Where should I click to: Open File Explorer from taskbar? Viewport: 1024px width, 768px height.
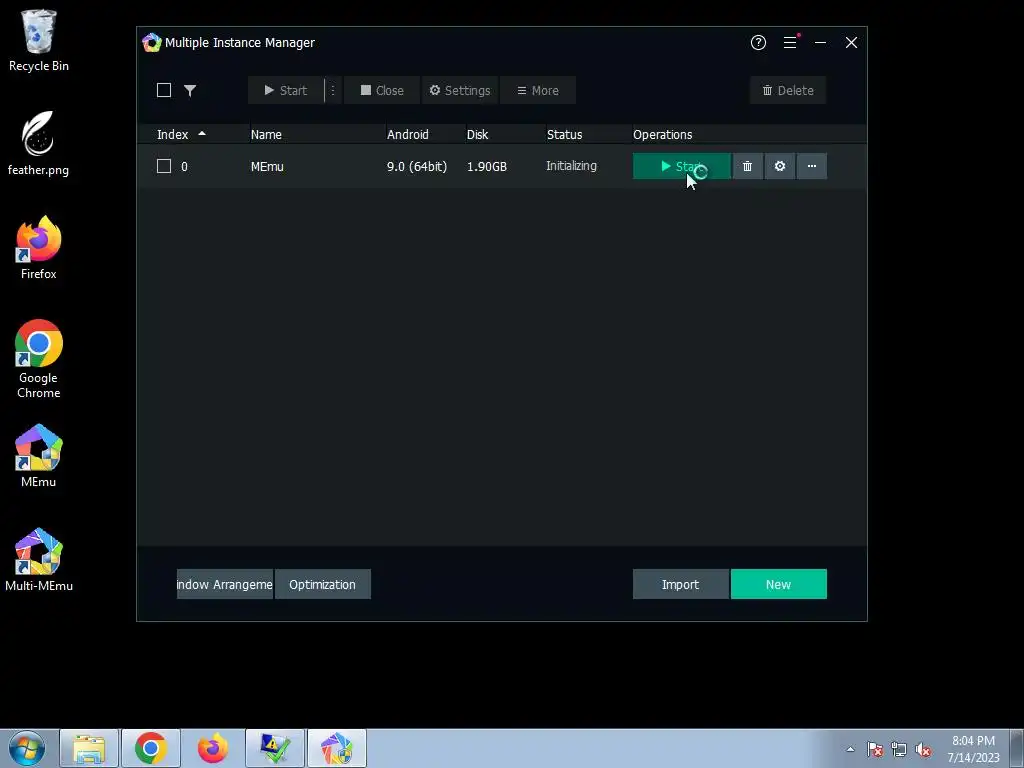click(89, 748)
